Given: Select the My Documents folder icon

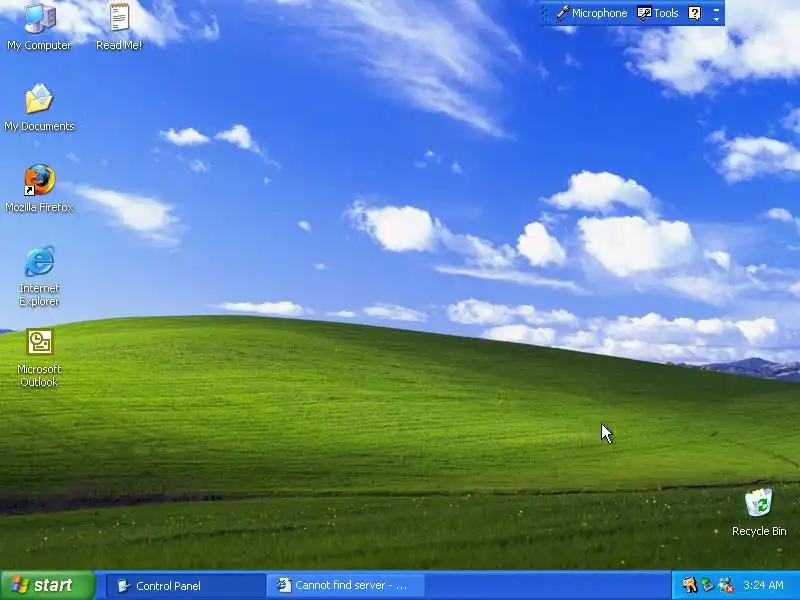Looking at the screenshot, I should pos(39,108).
